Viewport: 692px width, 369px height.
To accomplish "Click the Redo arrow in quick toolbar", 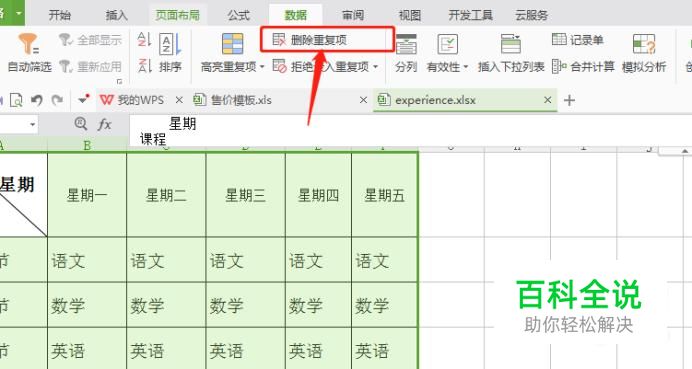I will click(x=57, y=100).
